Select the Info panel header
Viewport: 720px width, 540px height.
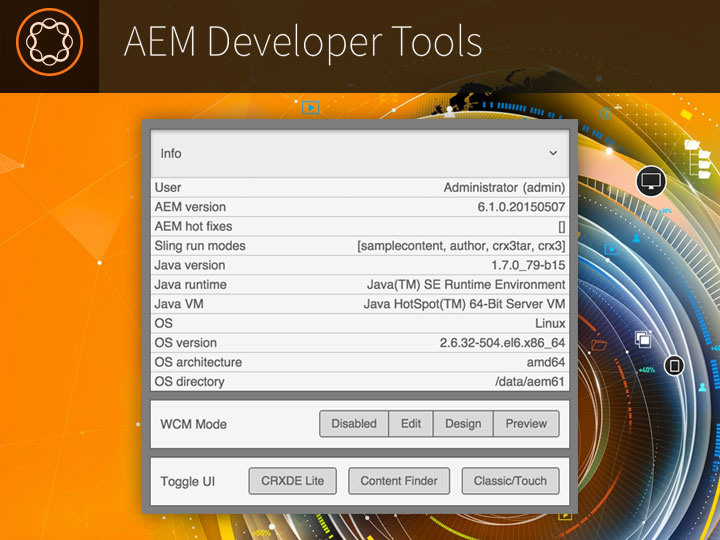pyautogui.click(x=360, y=153)
